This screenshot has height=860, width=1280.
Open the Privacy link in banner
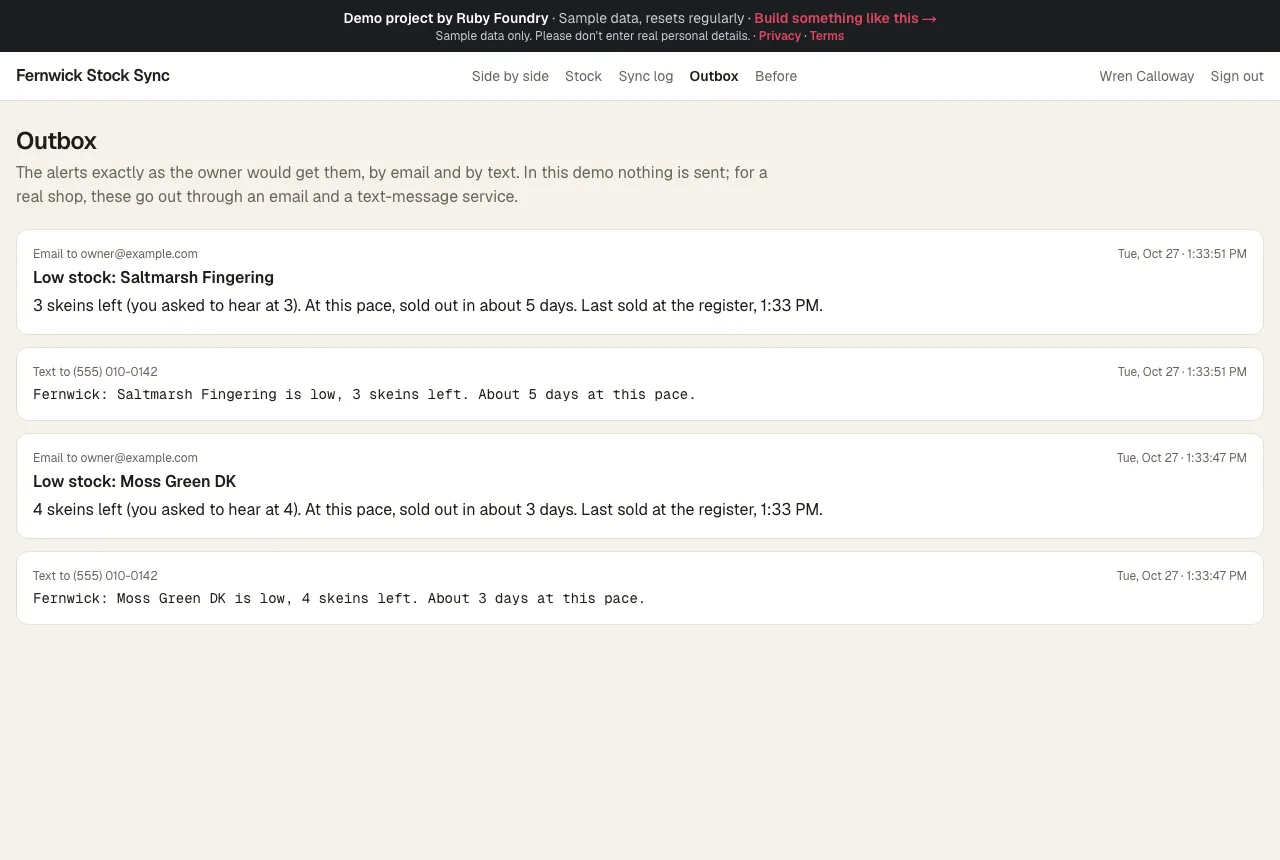click(780, 36)
